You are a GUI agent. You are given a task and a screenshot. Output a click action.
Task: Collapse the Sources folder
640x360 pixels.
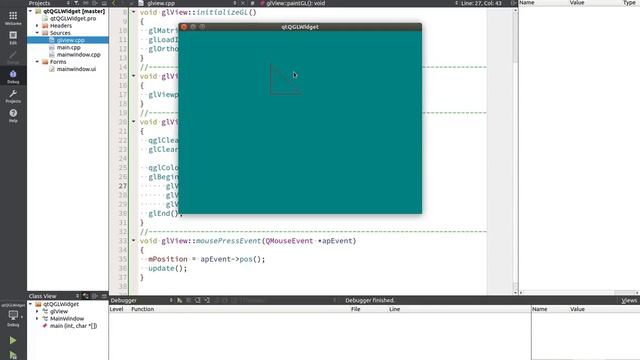coord(38,33)
